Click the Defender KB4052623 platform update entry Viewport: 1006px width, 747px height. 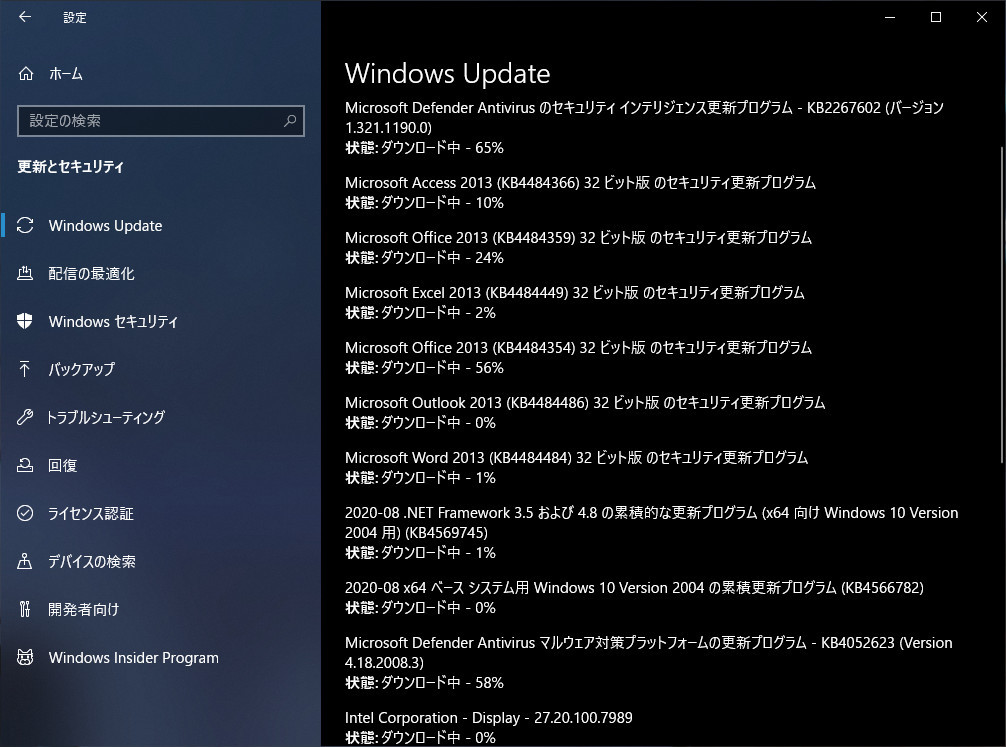pos(649,653)
